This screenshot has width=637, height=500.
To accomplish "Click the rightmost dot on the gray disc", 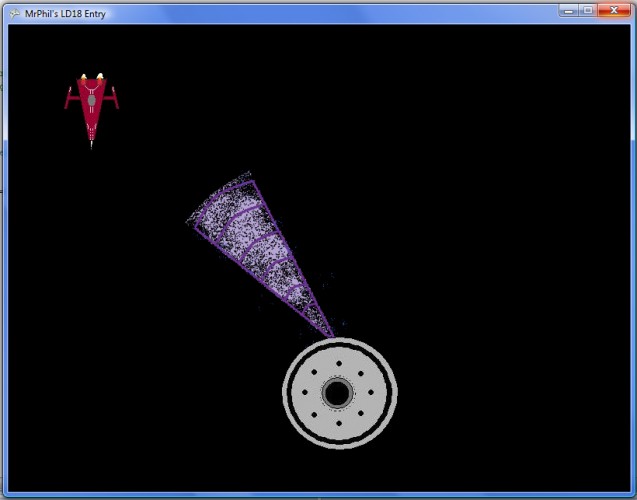I will tap(371, 392).
